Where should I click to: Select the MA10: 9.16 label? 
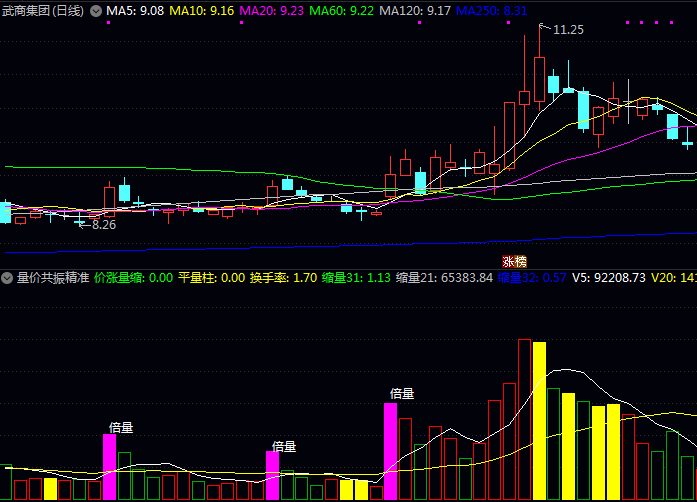coord(202,11)
